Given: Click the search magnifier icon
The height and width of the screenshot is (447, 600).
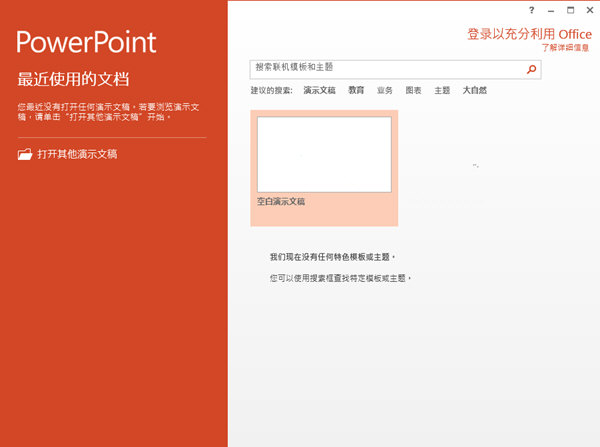Looking at the screenshot, I should point(531,69).
